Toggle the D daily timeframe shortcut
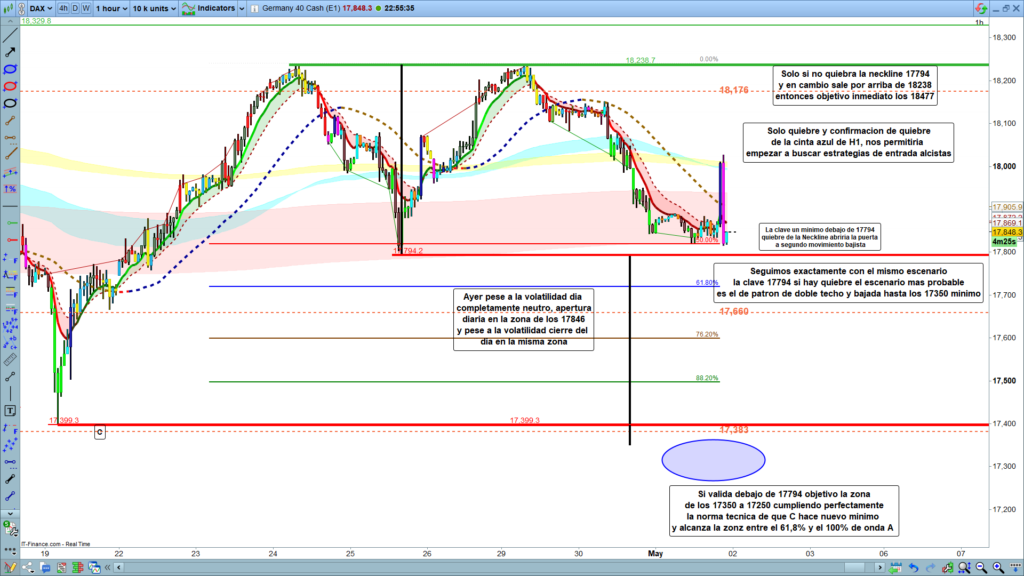This screenshot has height=576, width=1024. click(76, 8)
